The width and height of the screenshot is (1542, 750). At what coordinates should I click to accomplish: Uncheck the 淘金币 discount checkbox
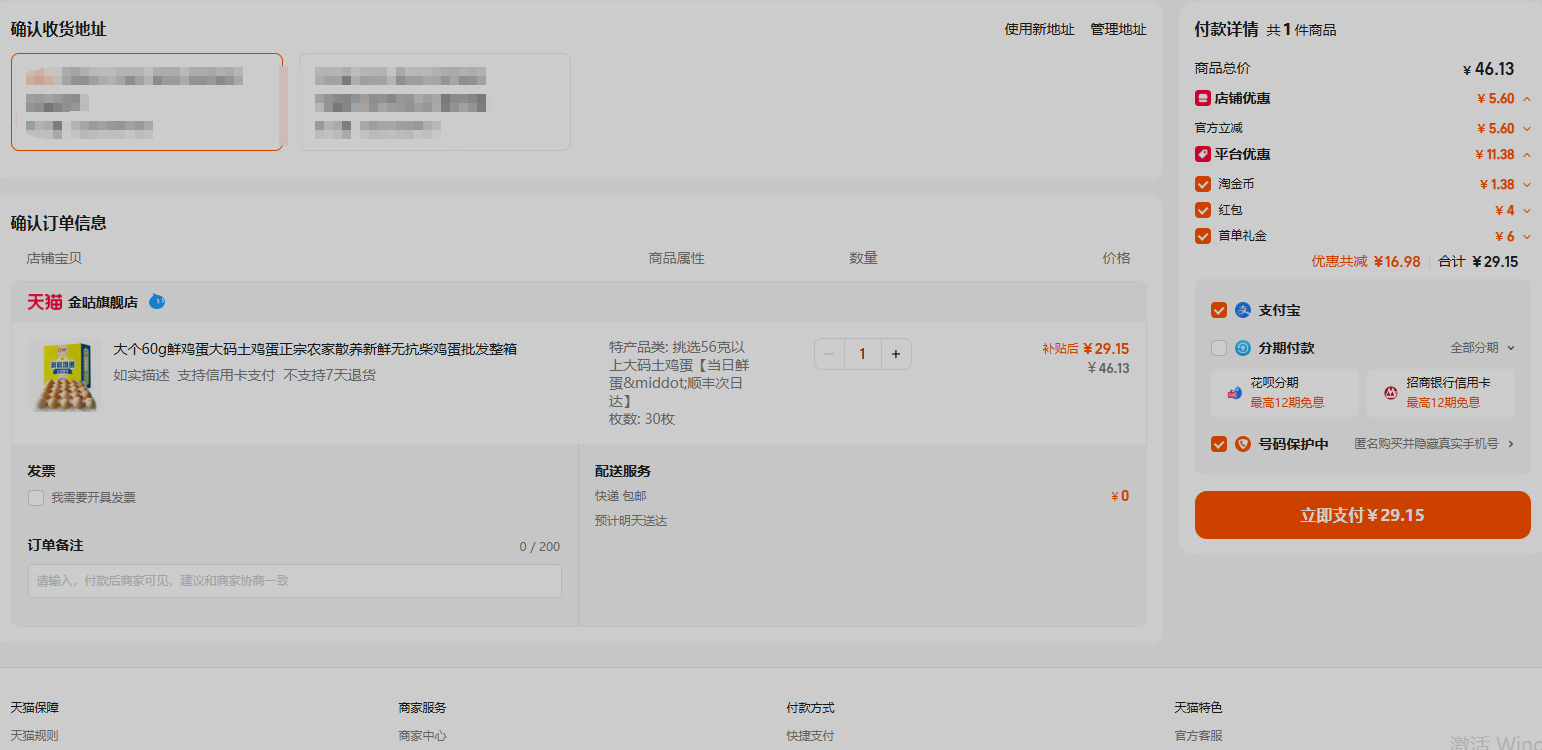click(x=1203, y=184)
